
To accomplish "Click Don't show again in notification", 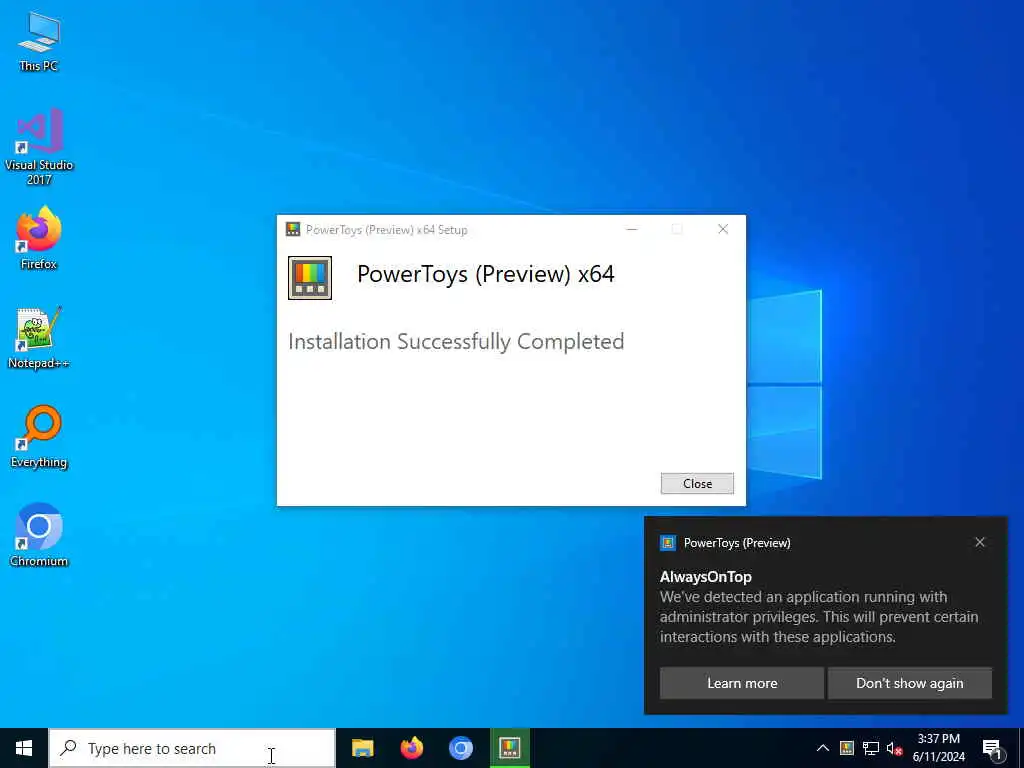I will click(910, 683).
